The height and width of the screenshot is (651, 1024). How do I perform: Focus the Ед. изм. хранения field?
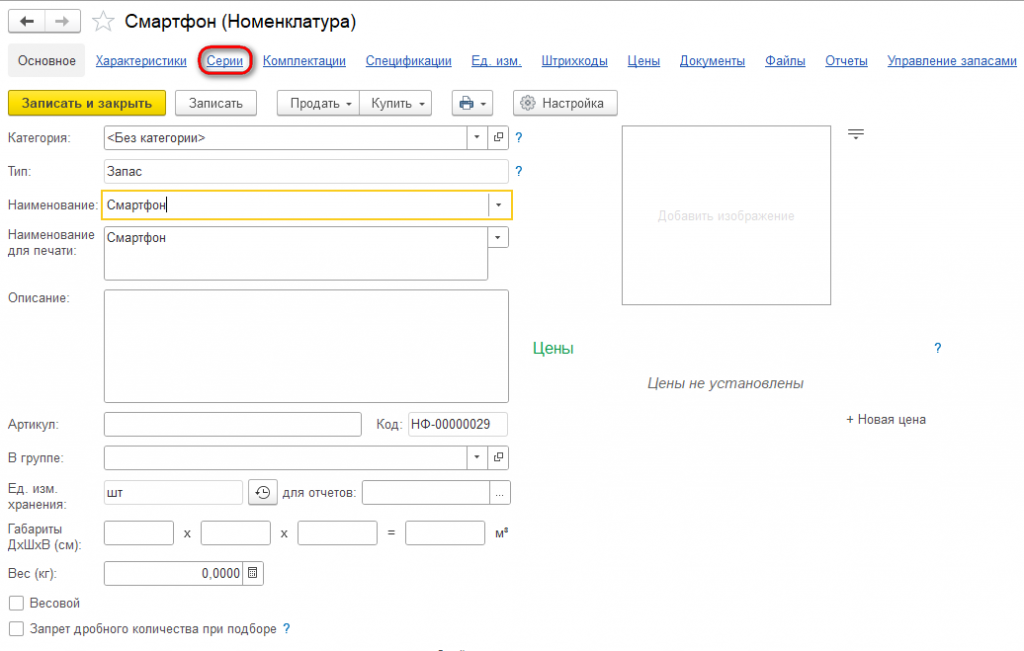(173, 493)
